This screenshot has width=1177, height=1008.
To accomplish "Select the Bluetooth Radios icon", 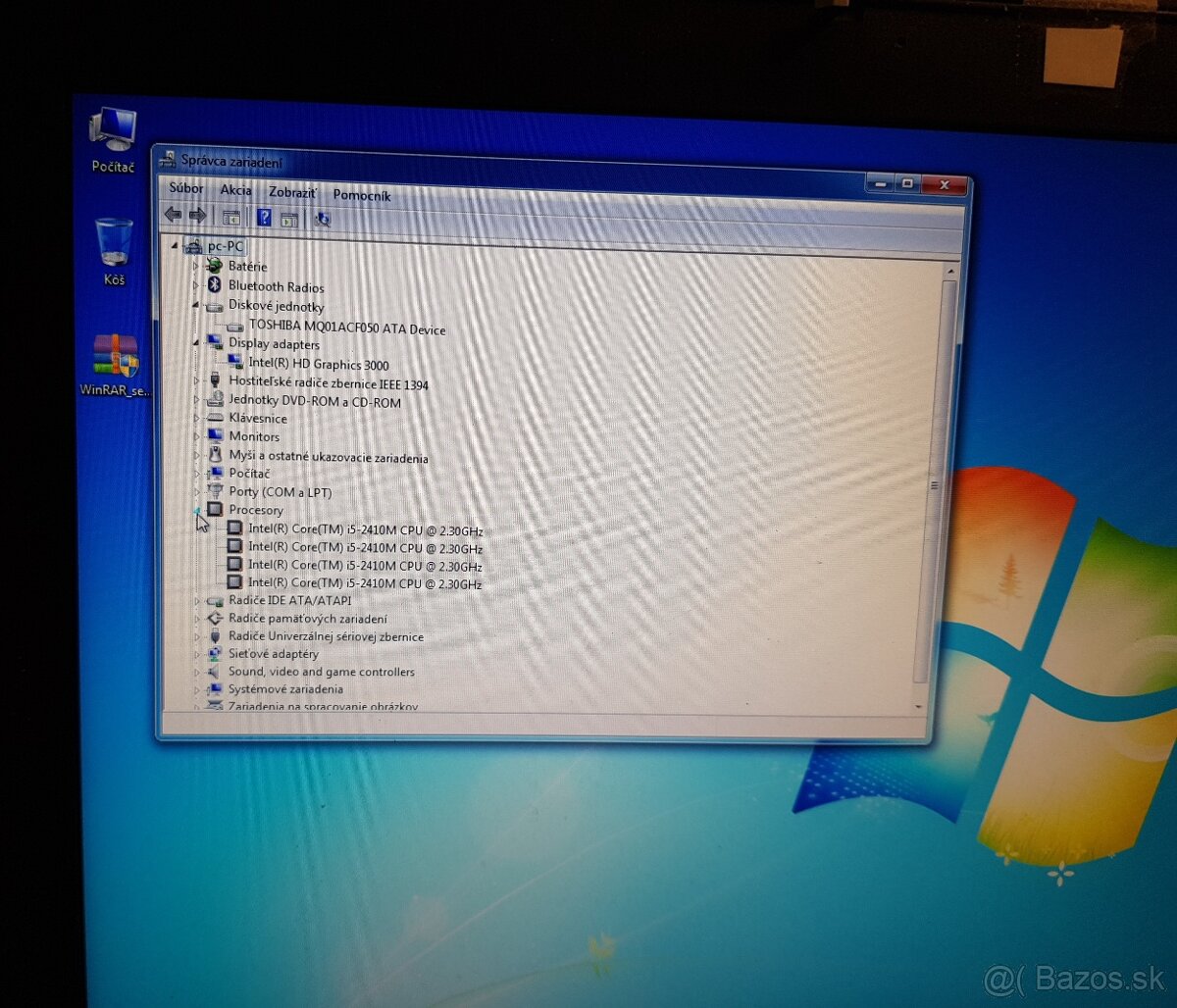I will coord(216,286).
